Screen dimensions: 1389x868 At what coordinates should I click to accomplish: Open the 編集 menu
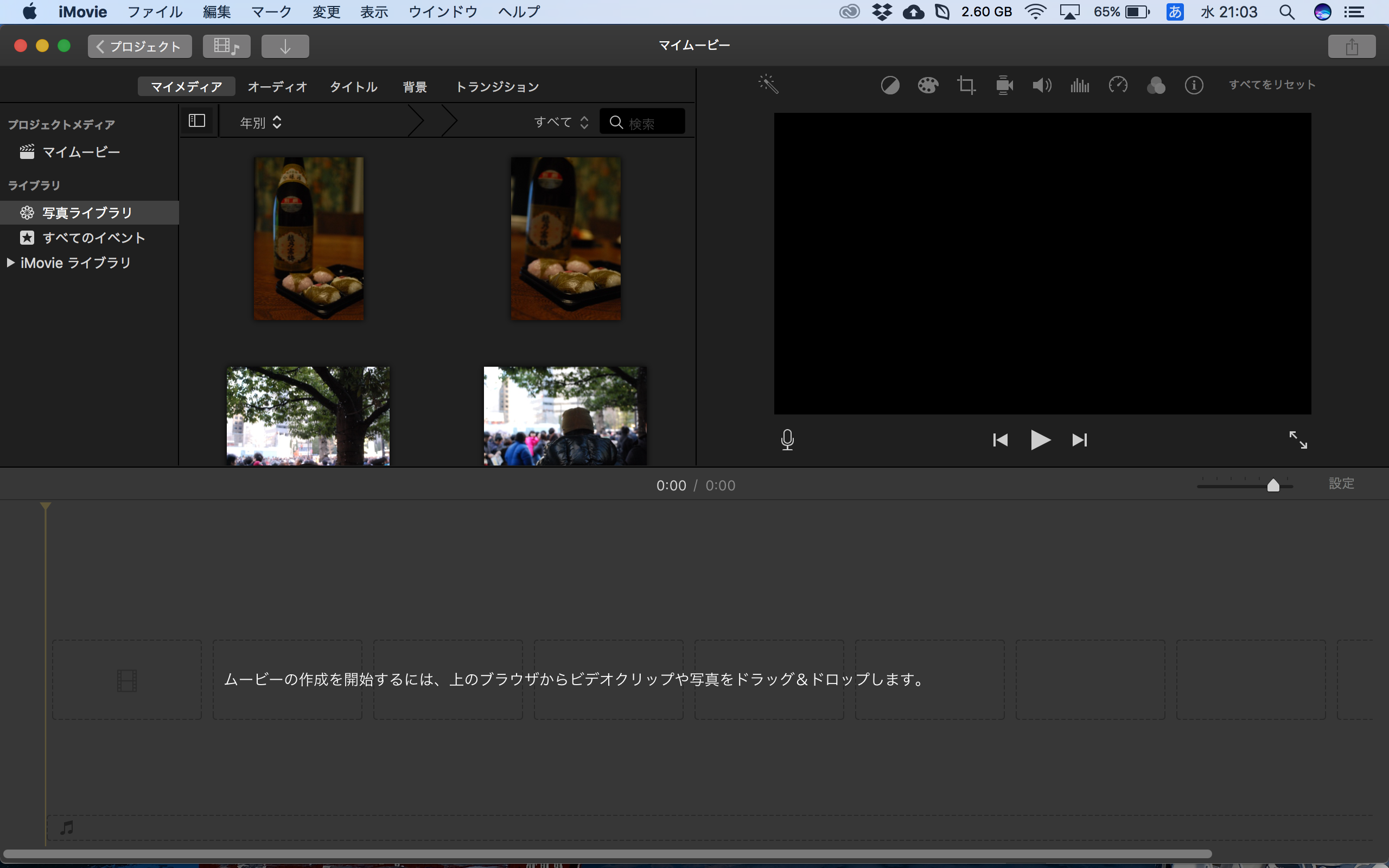[217, 11]
